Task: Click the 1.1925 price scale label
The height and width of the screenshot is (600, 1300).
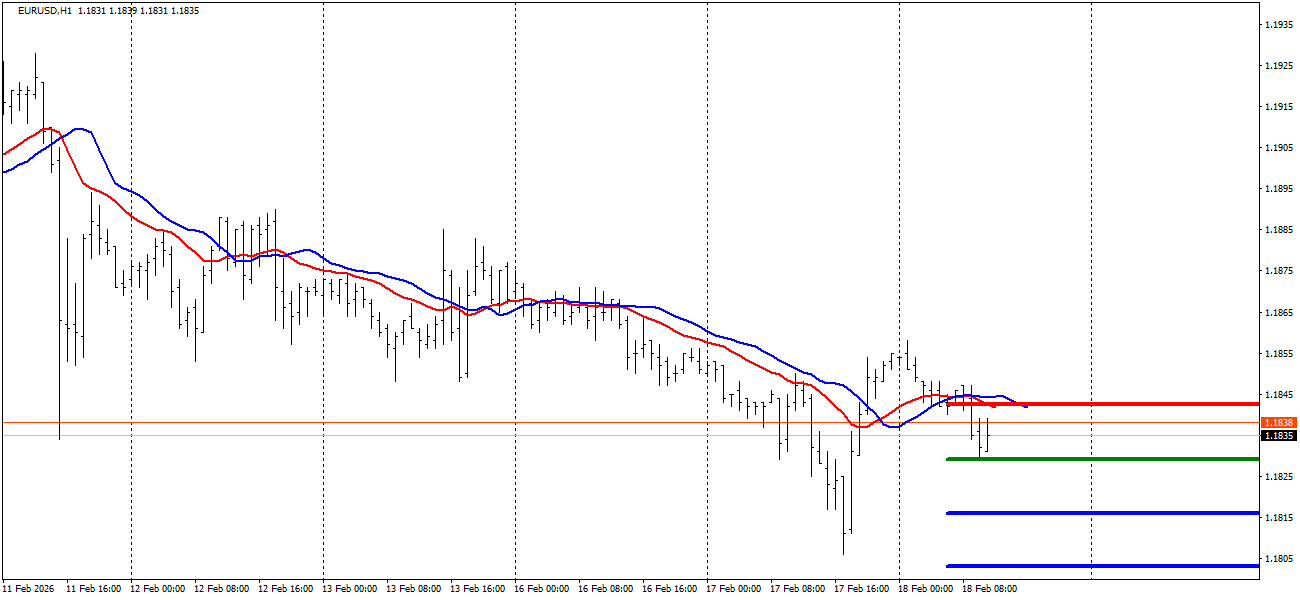Action: [1280, 66]
